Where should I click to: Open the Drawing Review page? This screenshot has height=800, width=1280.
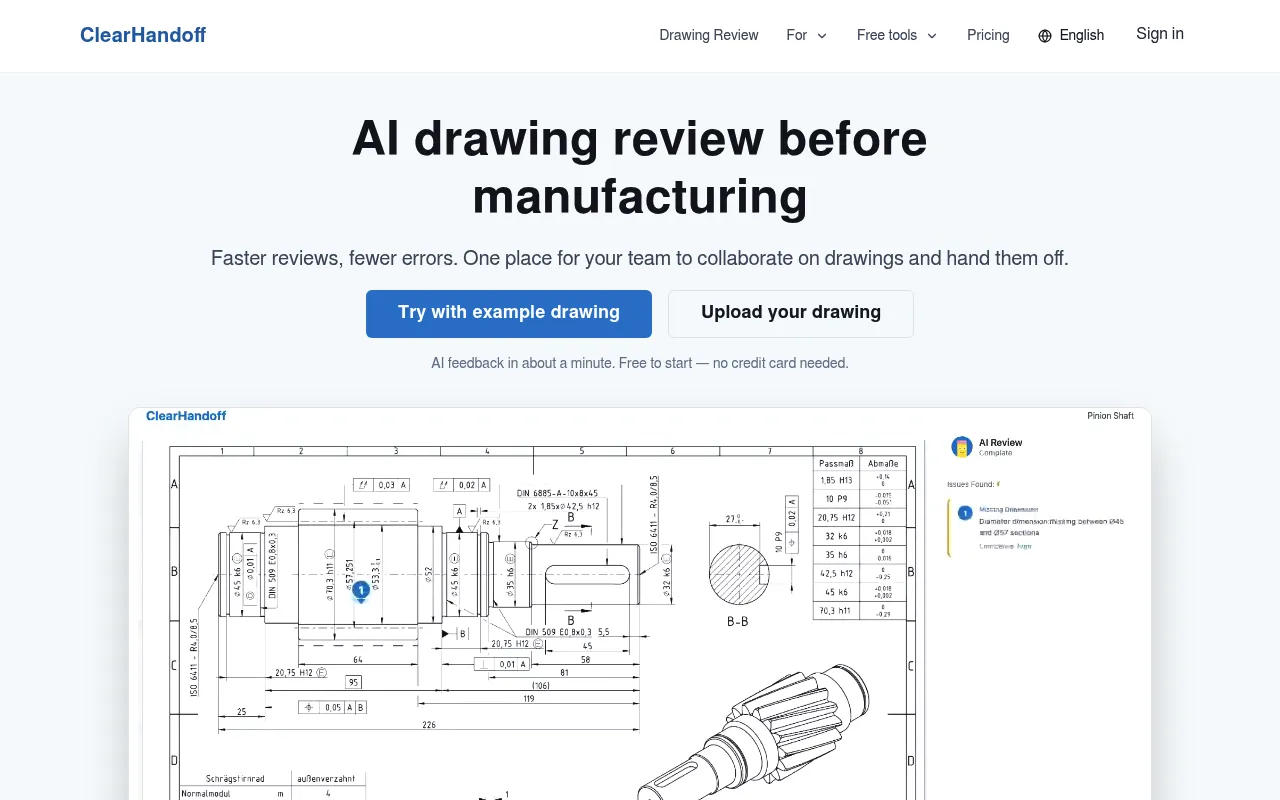point(709,35)
